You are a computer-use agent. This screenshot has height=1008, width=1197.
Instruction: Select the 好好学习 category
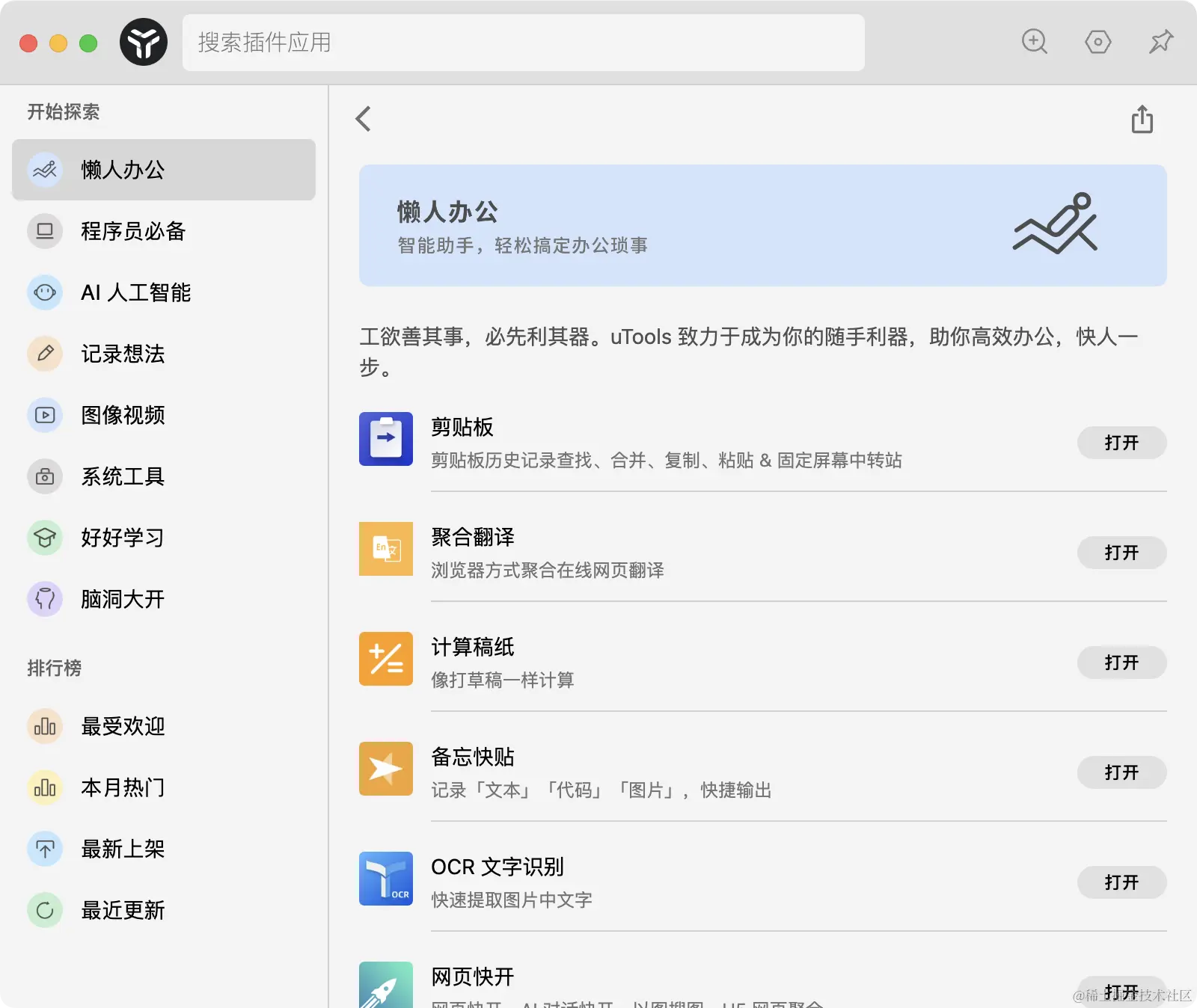[164, 538]
